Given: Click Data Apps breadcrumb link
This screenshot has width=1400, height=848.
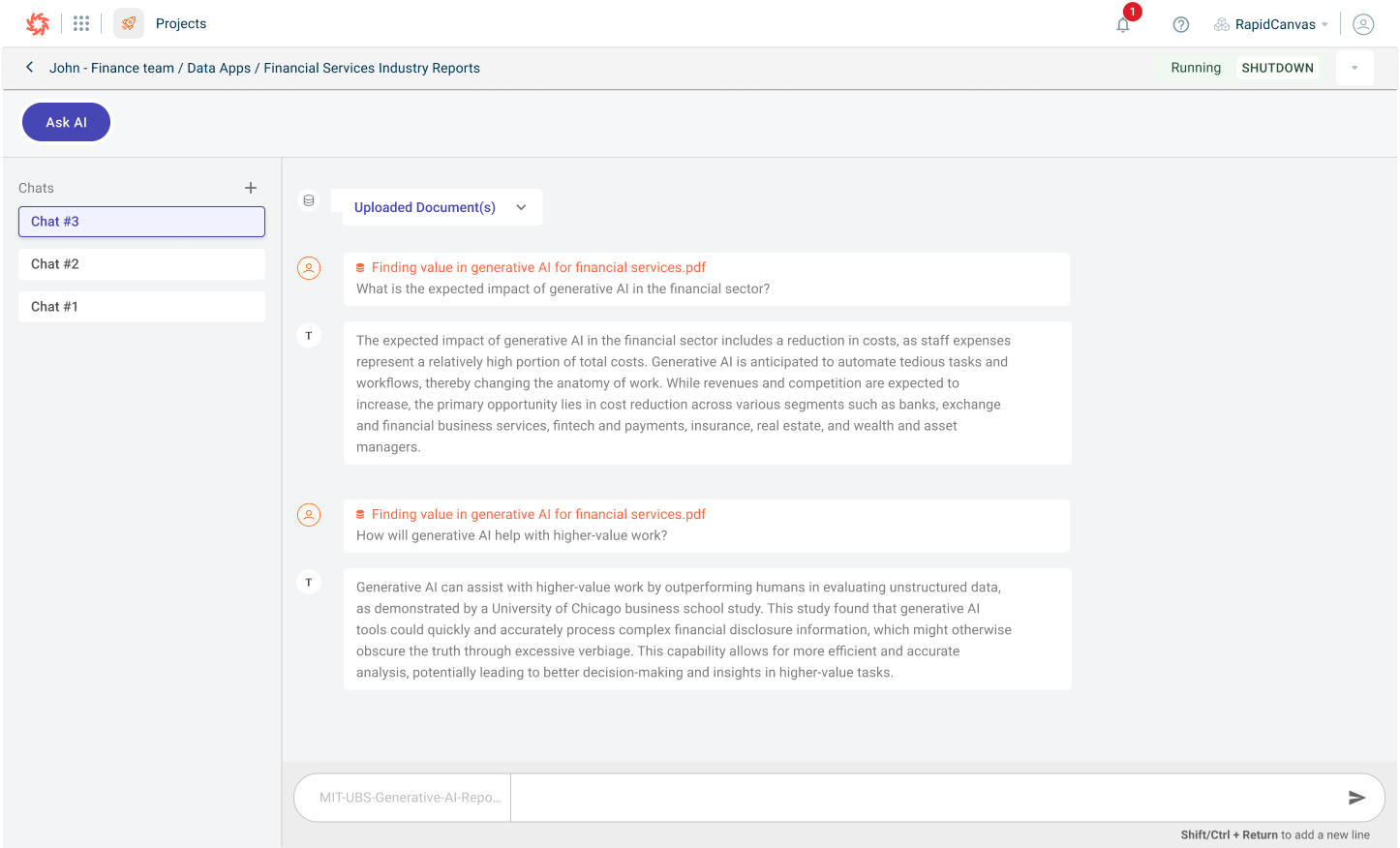Looking at the screenshot, I should click(219, 68).
